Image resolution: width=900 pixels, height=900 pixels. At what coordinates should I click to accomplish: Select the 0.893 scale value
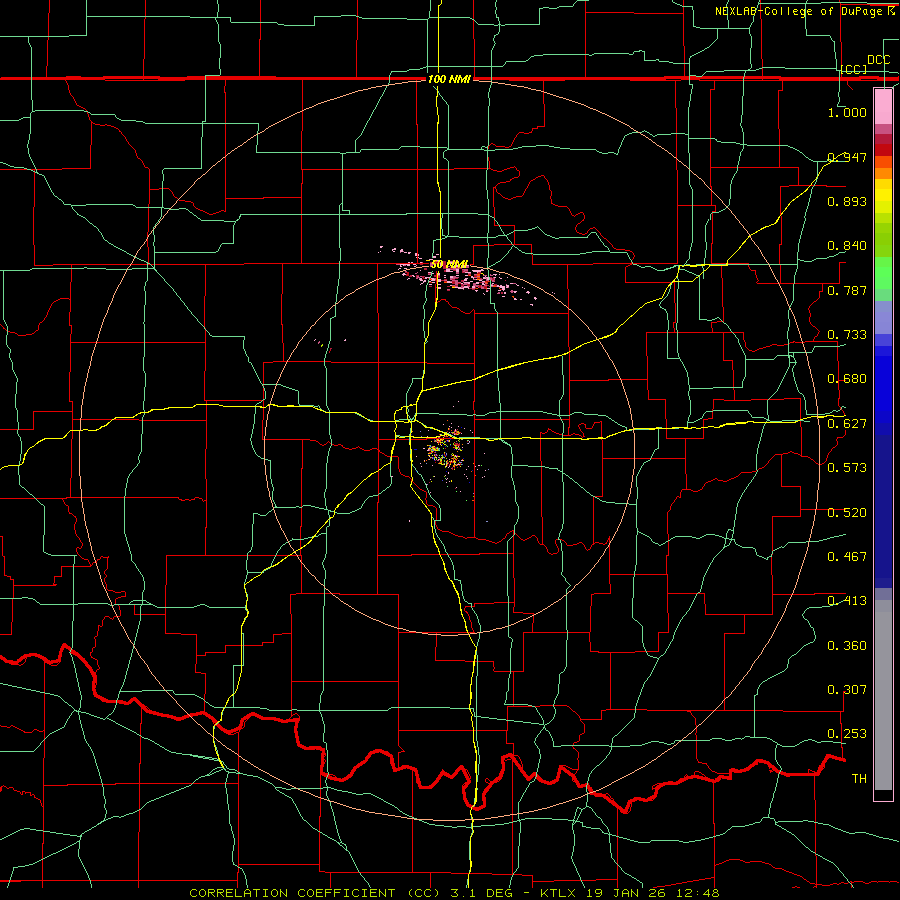847,201
